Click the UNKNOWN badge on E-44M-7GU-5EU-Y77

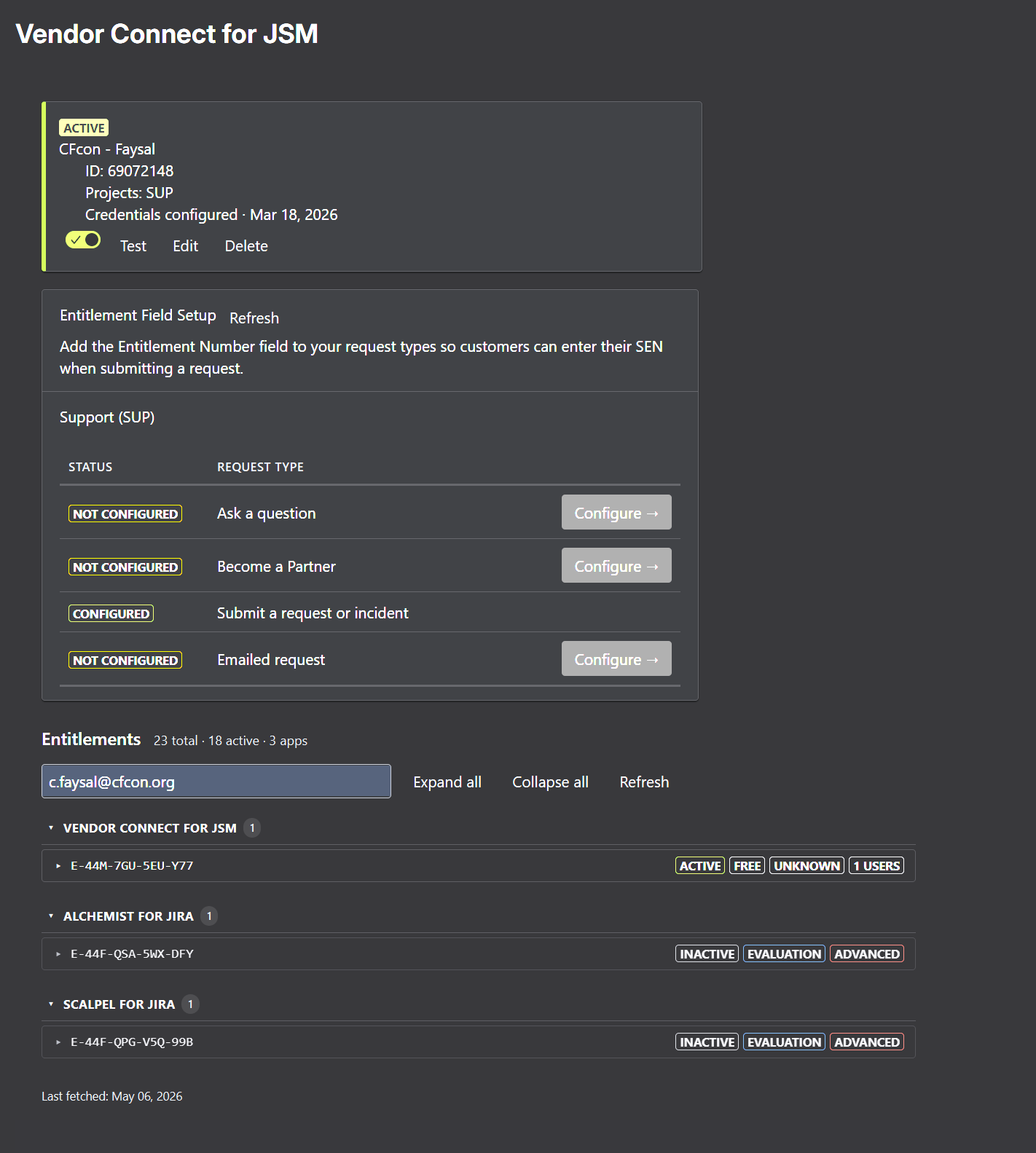(807, 866)
